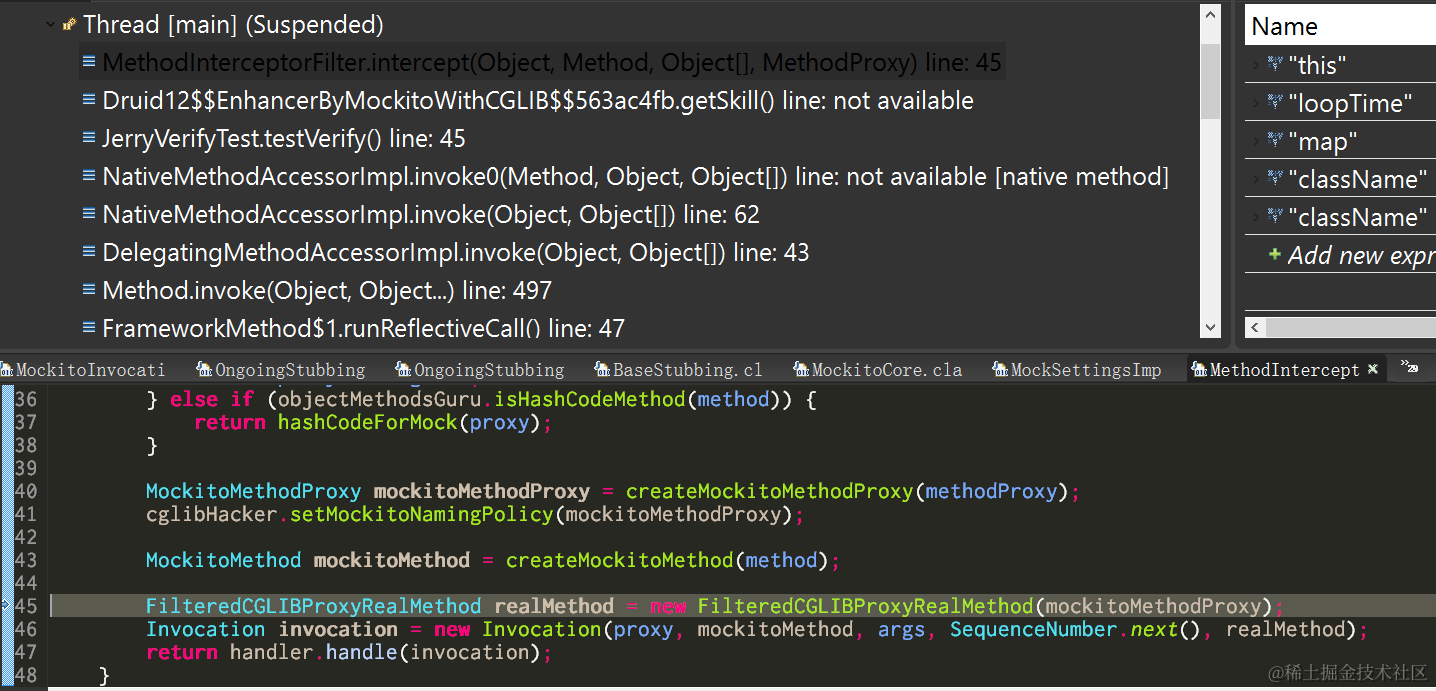This screenshot has width=1436, height=691.
Task: Switch to the MockitoInvocati editor tab
Action: [x=83, y=370]
